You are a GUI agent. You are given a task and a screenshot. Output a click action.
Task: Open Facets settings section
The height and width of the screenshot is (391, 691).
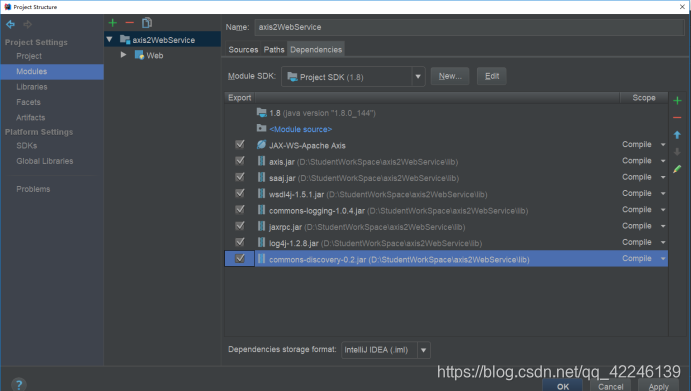coord(28,102)
